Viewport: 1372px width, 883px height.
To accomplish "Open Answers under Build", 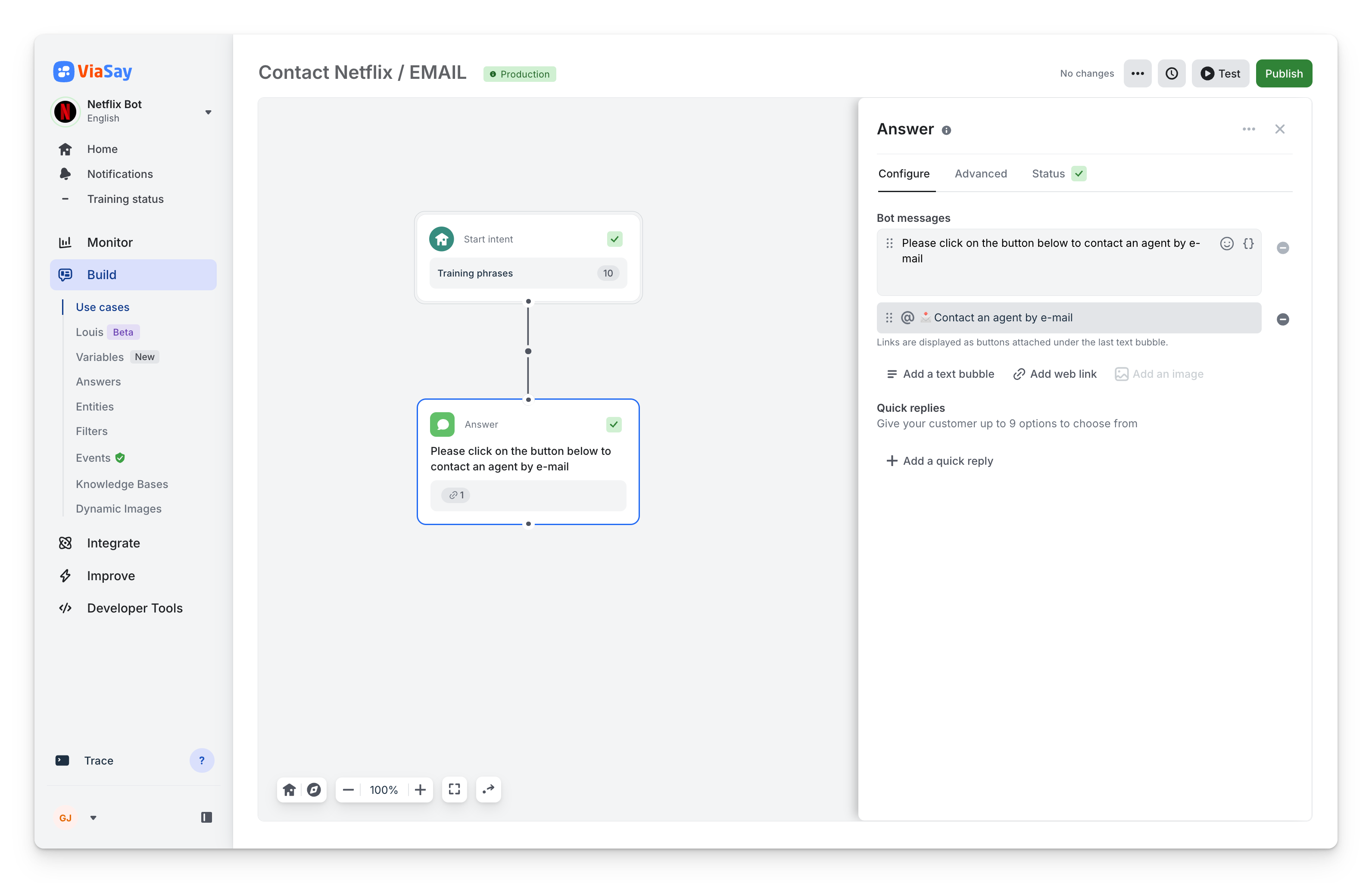I will (x=98, y=382).
